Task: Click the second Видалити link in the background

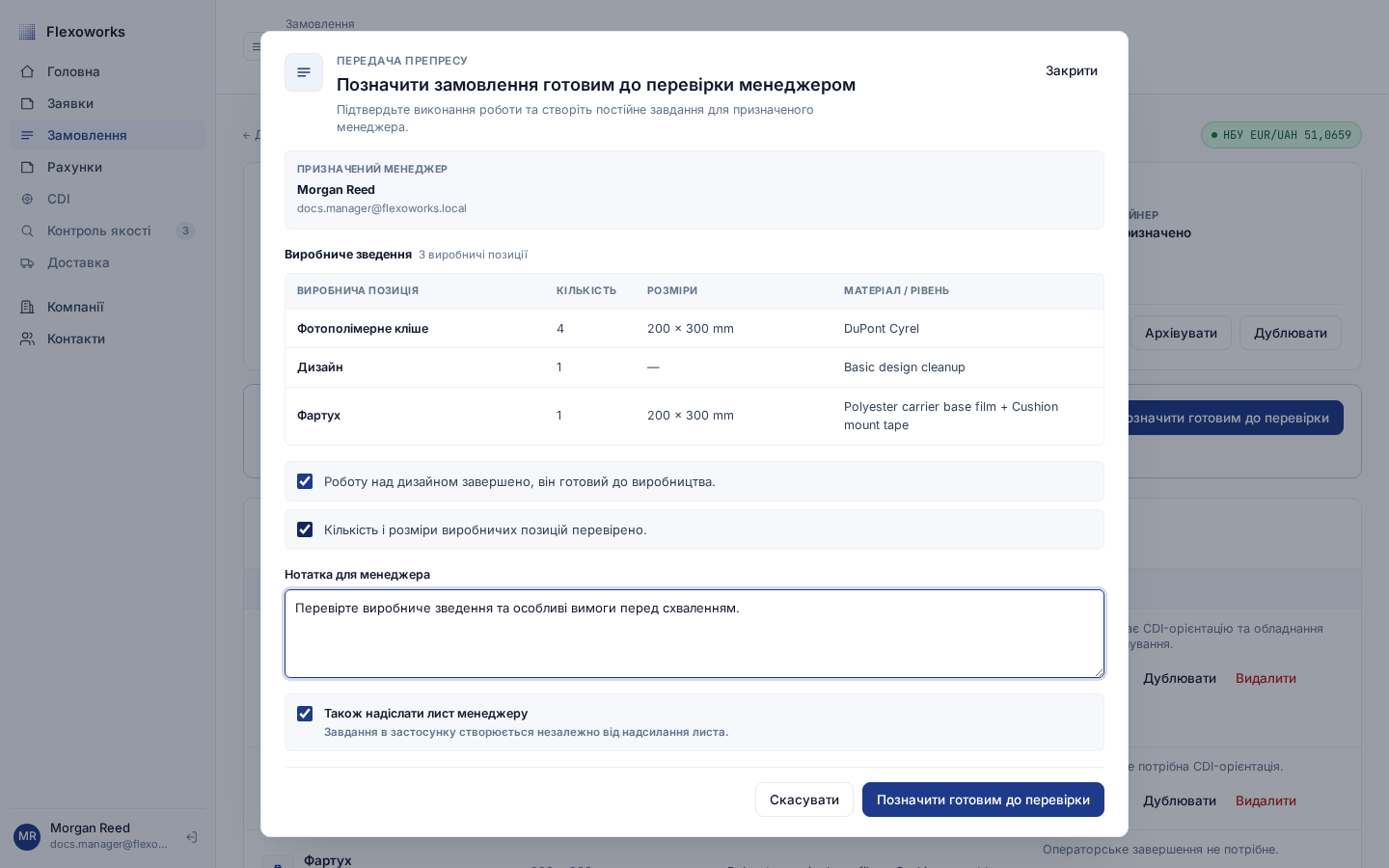Action: [x=1266, y=800]
